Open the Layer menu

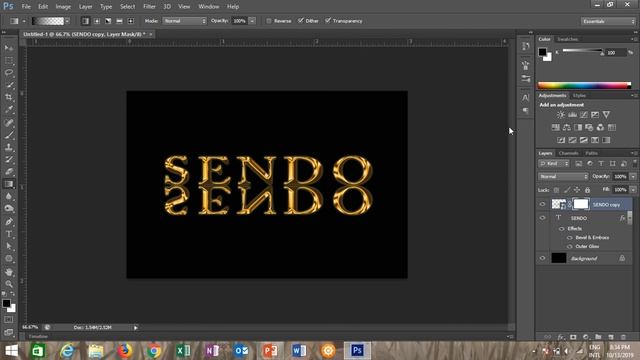point(85,7)
